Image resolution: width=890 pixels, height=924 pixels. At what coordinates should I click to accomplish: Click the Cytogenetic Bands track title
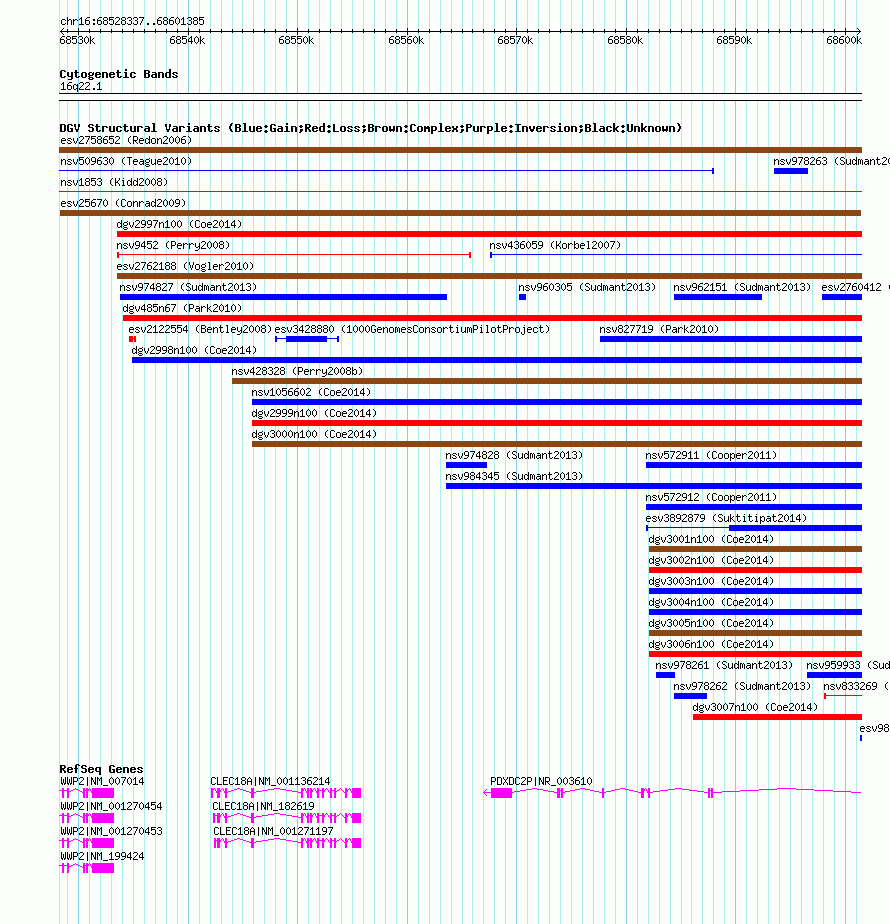[x=118, y=74]
